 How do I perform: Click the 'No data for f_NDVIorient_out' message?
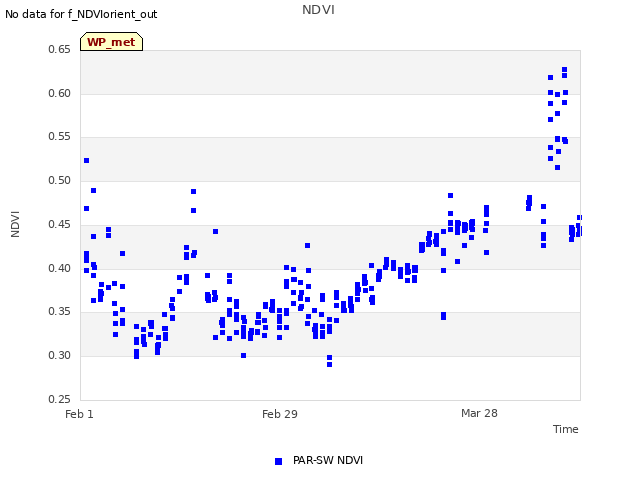point(81,14)
